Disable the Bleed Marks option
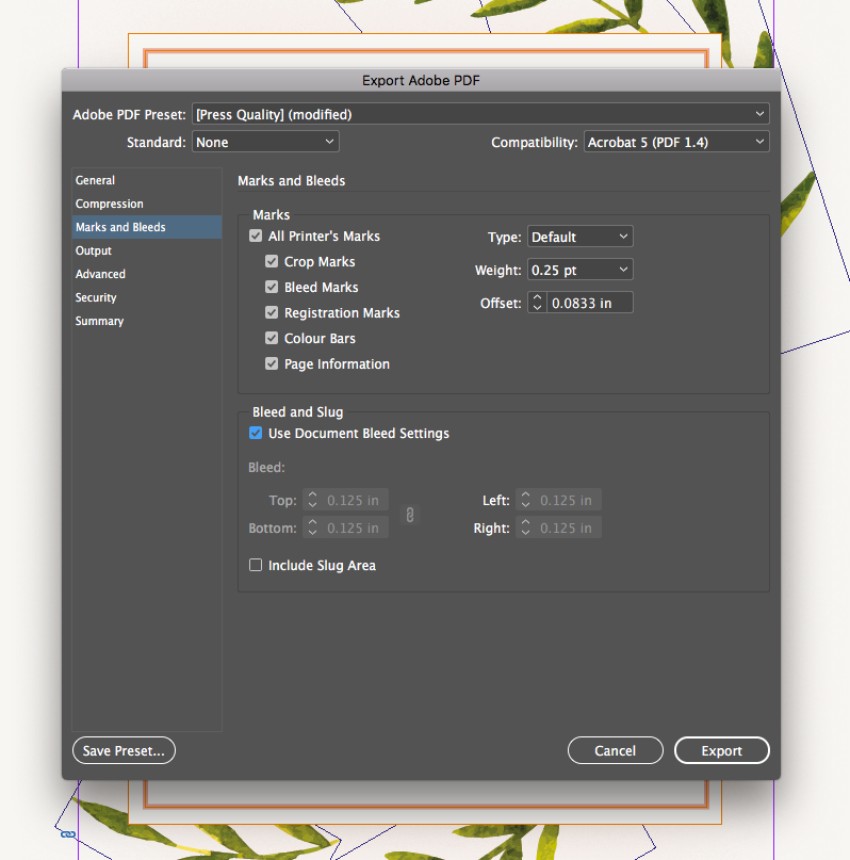This screenshot has height=860, width=850. (x=272, y=288)
